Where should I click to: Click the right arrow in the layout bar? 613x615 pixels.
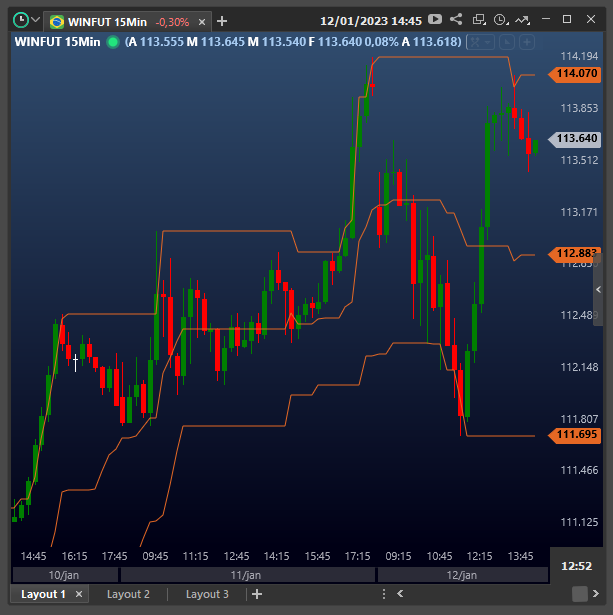[x=596, y=593]
